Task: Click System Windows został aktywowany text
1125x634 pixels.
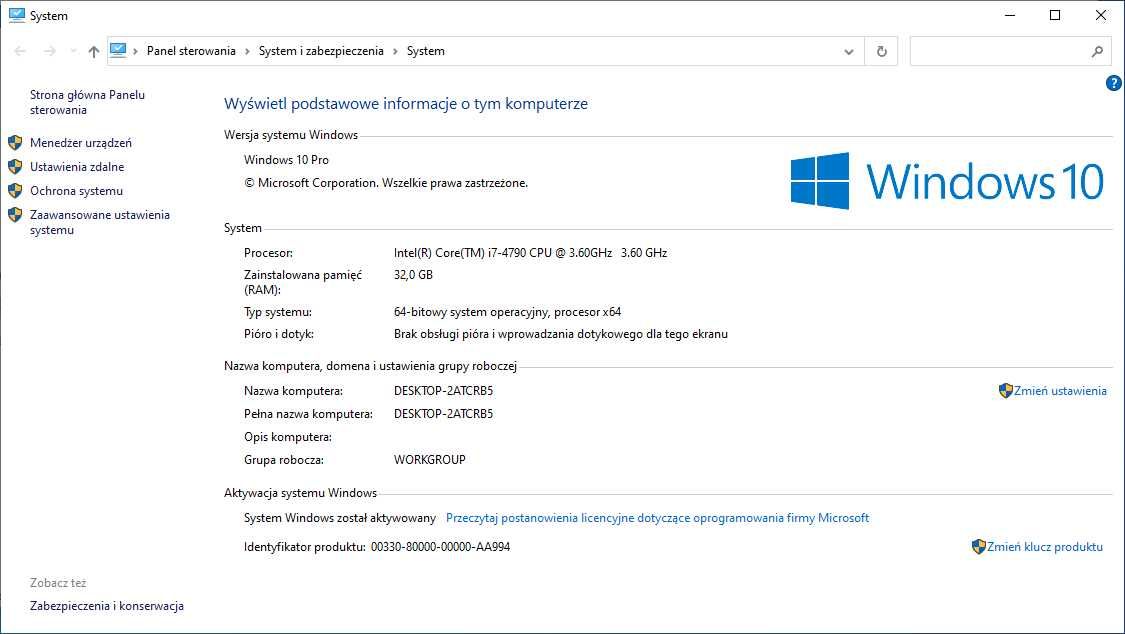Action: 340,518
